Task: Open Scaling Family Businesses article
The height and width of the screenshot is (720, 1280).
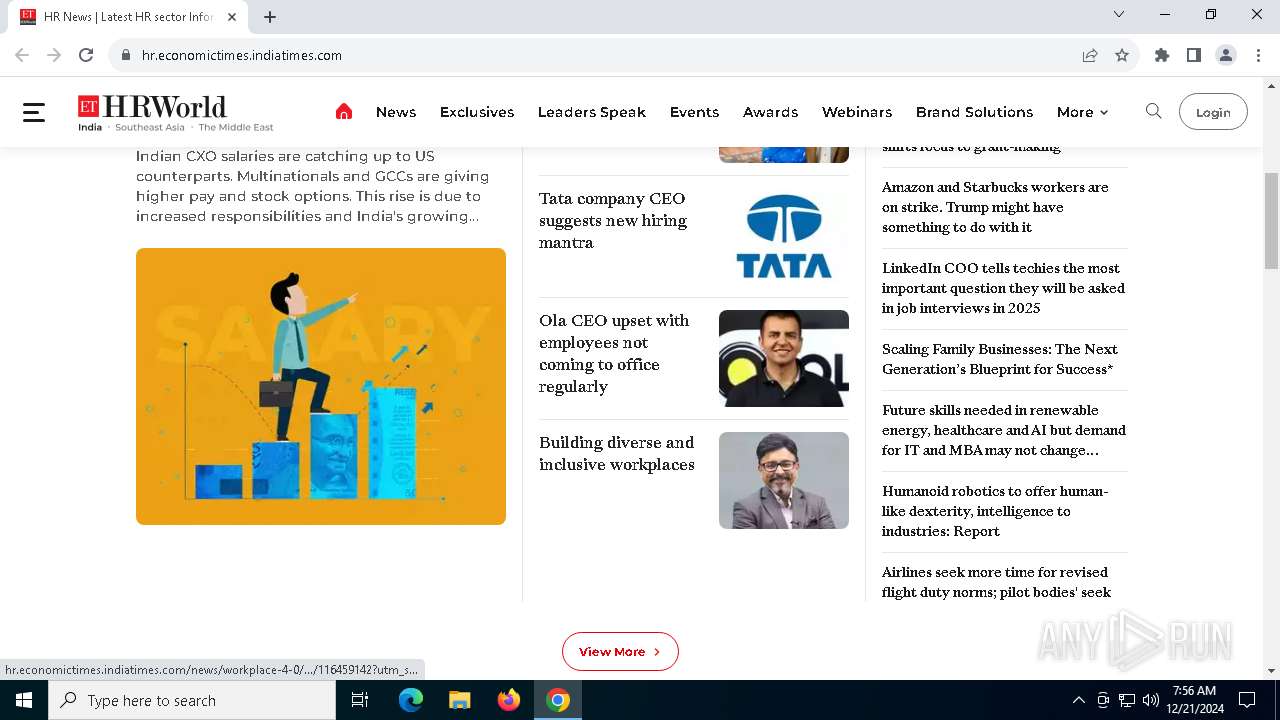Action: tap(1000, 359)
